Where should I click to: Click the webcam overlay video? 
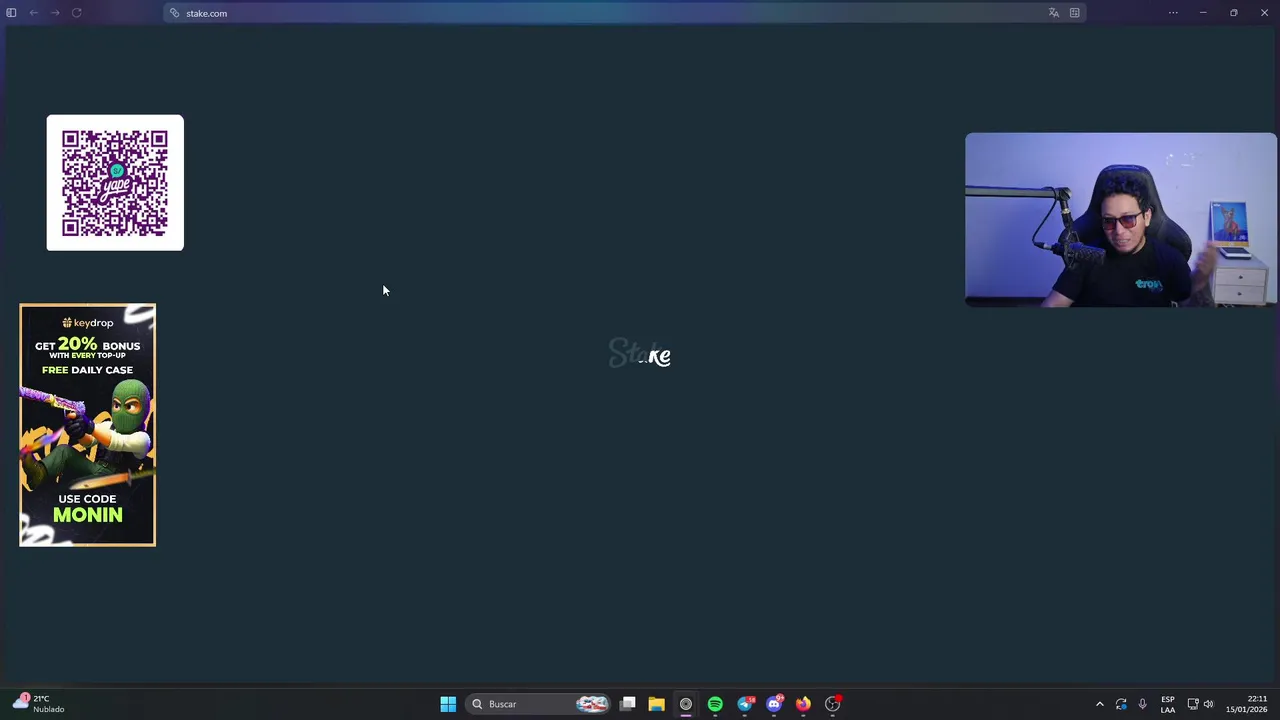(x=1121, y=219)
